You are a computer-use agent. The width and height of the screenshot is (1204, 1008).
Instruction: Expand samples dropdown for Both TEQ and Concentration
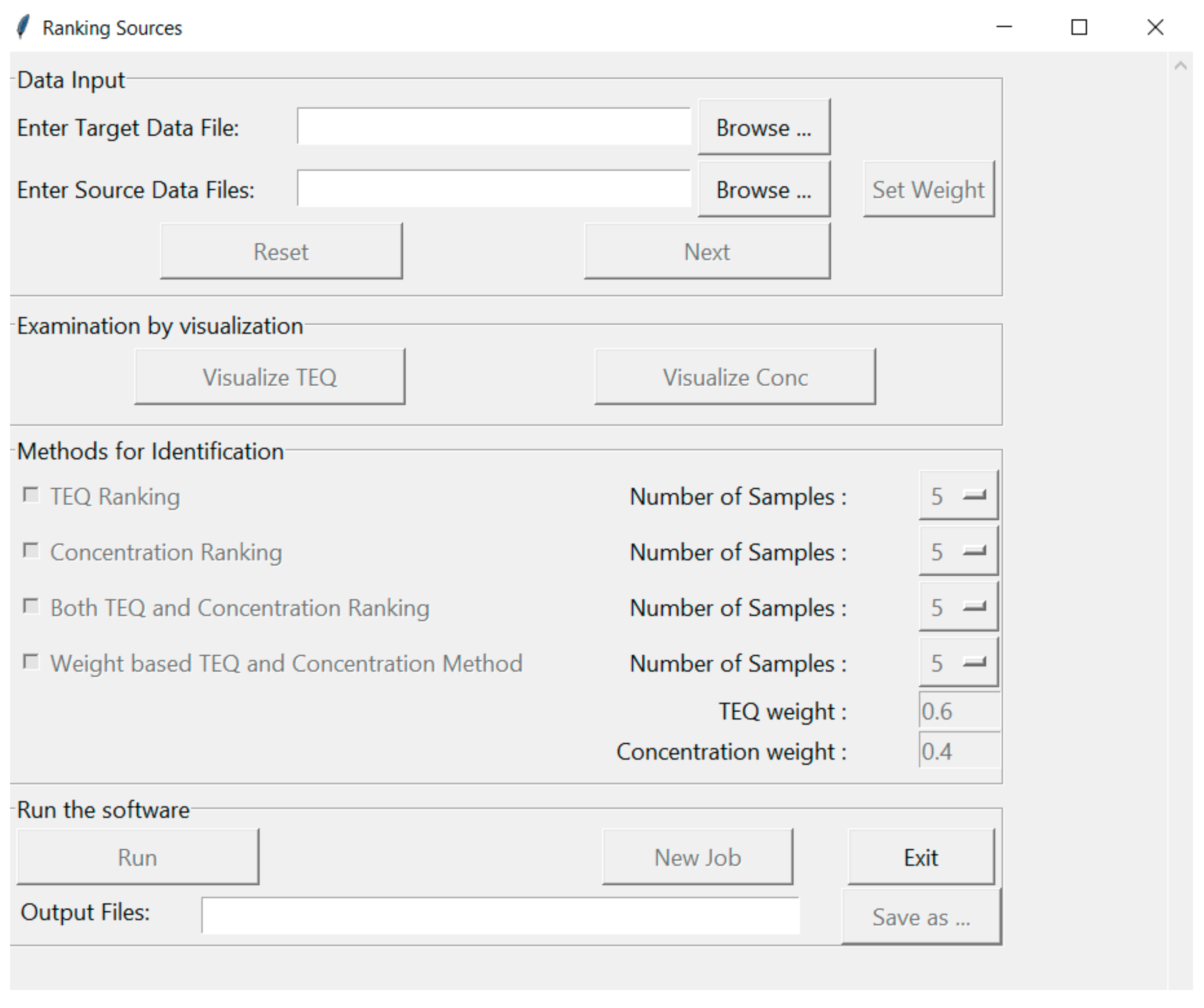point(958,607)
